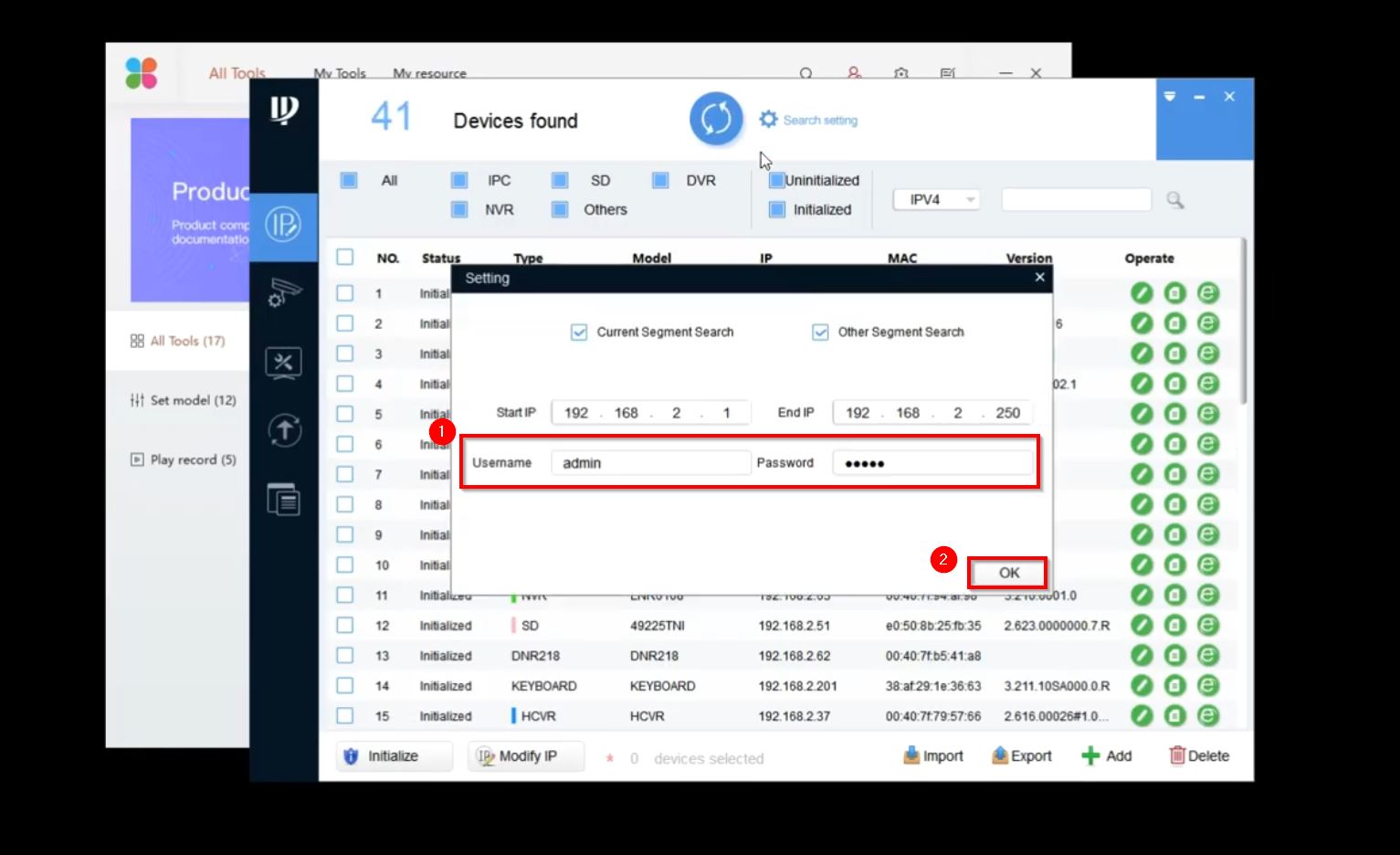Click the search icon in the toolbox window
Image resolution: width=1400 pixels, height=855 pixels.
806,73
